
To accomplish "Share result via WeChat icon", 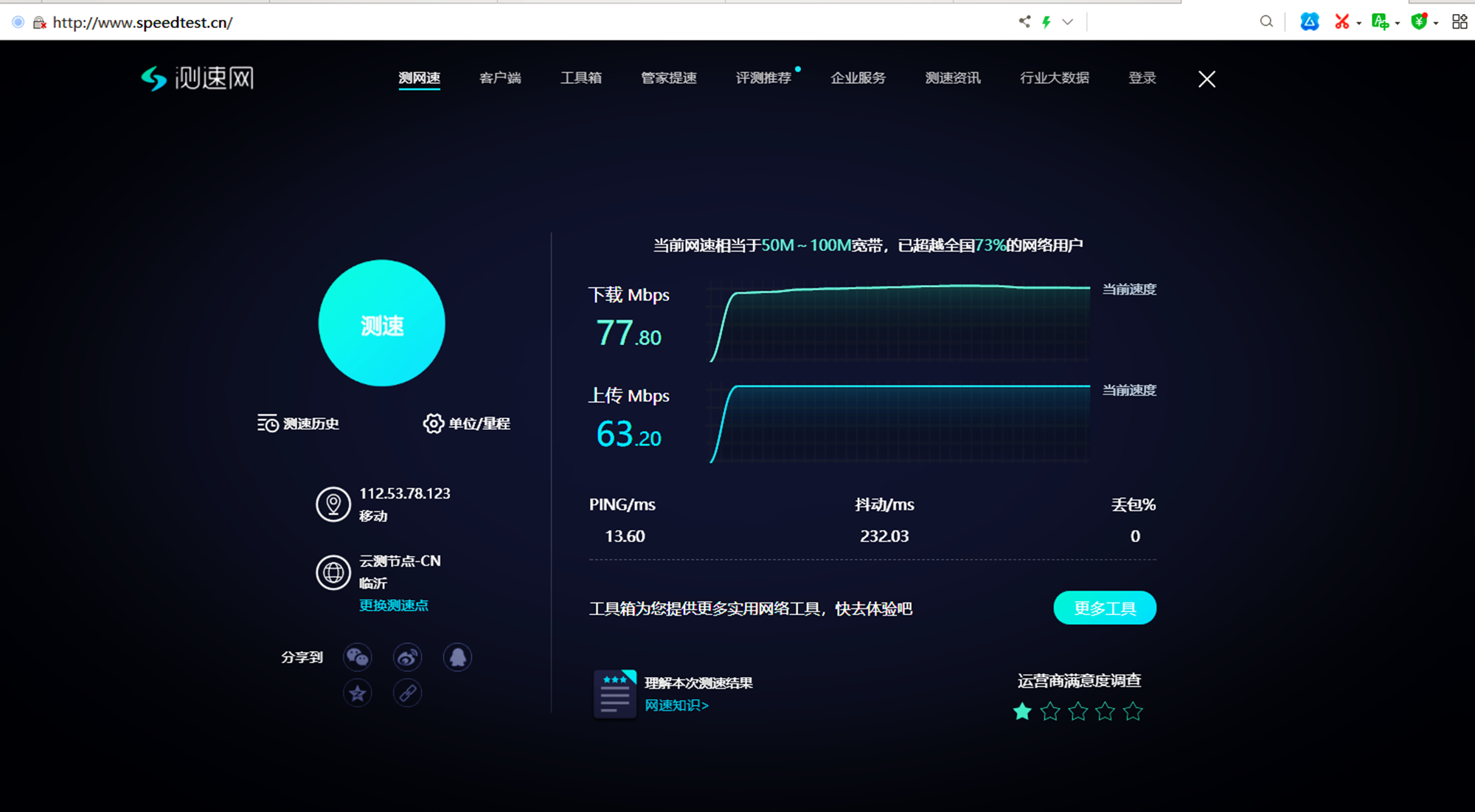I will (358, 657).
